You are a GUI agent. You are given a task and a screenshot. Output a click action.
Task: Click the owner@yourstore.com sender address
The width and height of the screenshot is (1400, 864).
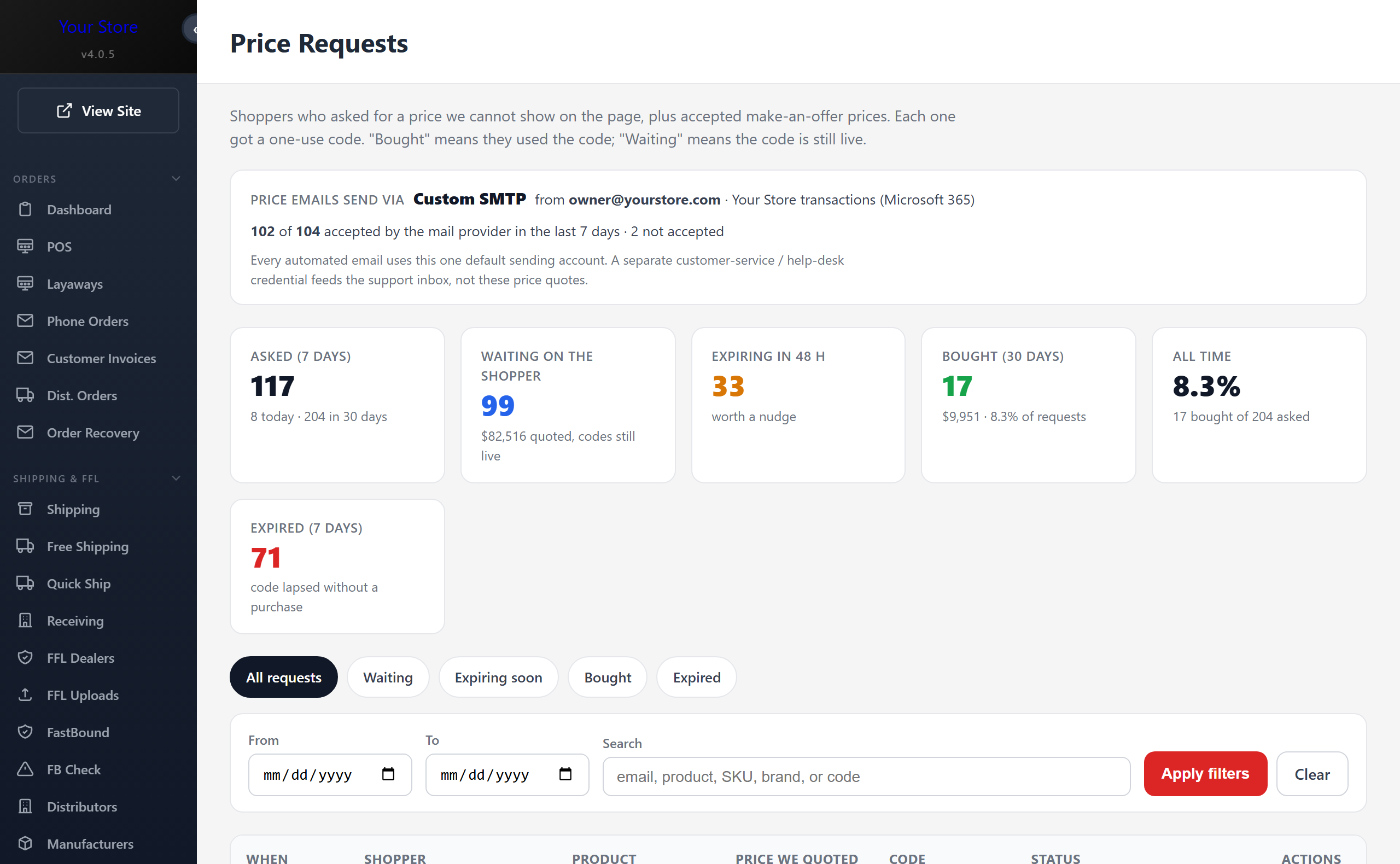pyautogui.click(x=644, y=200)
